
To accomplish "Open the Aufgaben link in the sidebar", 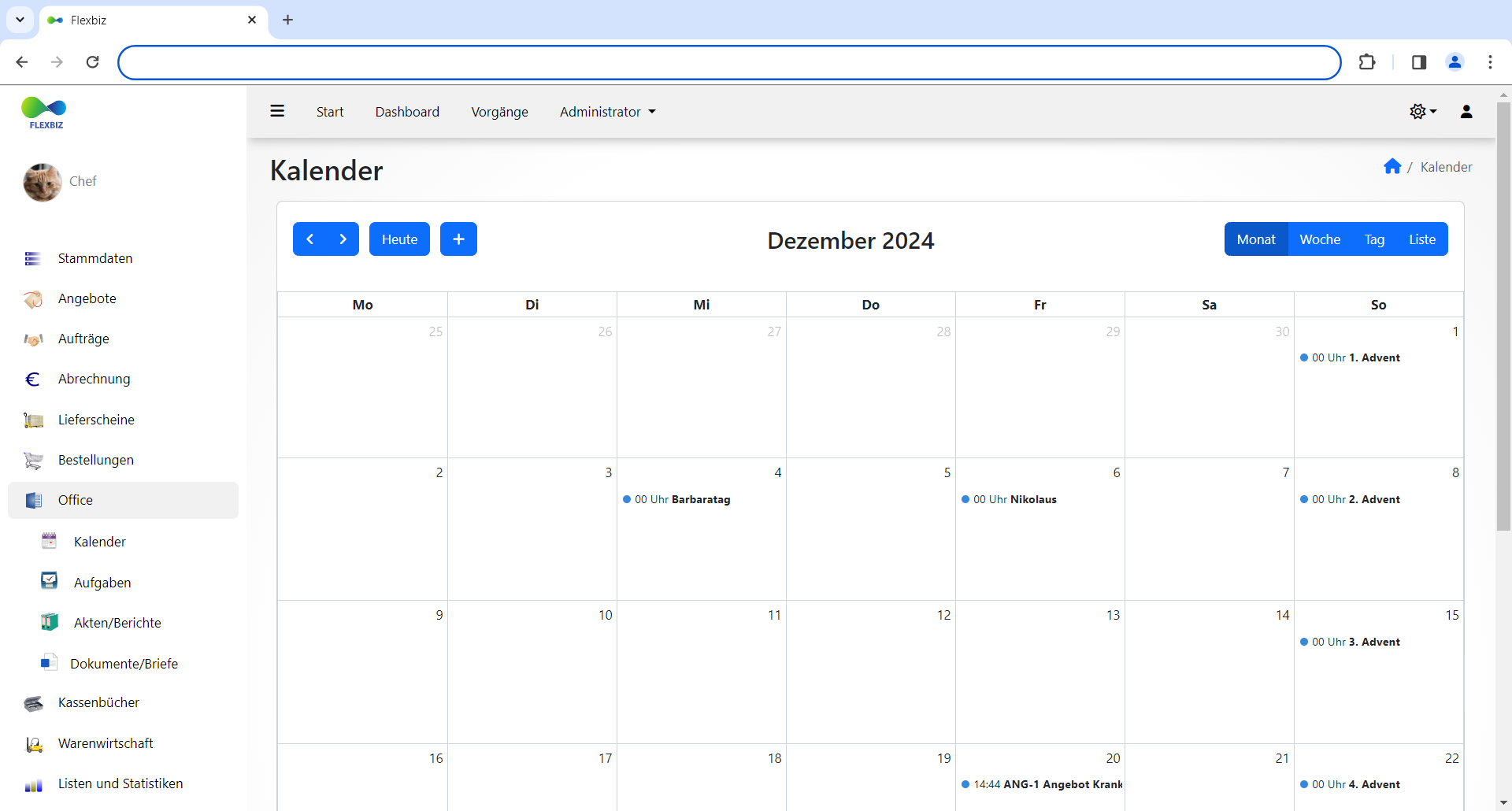I will click(102, 583).
